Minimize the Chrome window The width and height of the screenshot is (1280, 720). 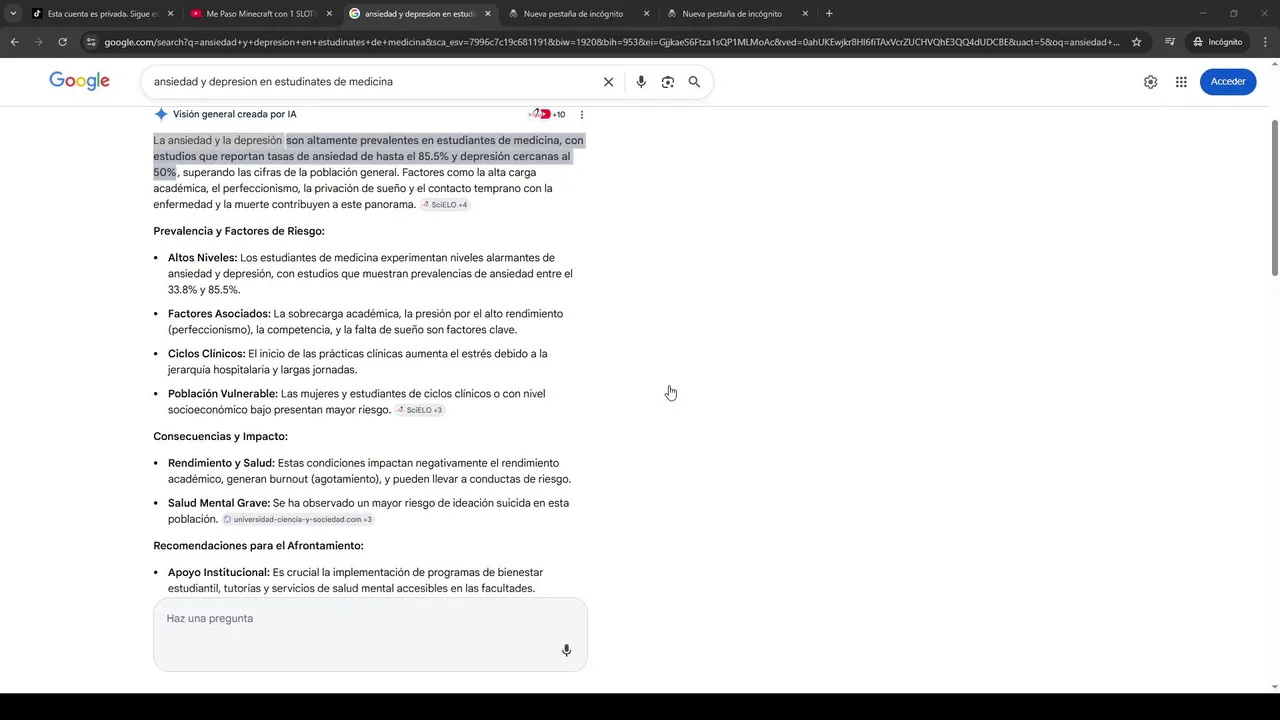point(1203,14)
